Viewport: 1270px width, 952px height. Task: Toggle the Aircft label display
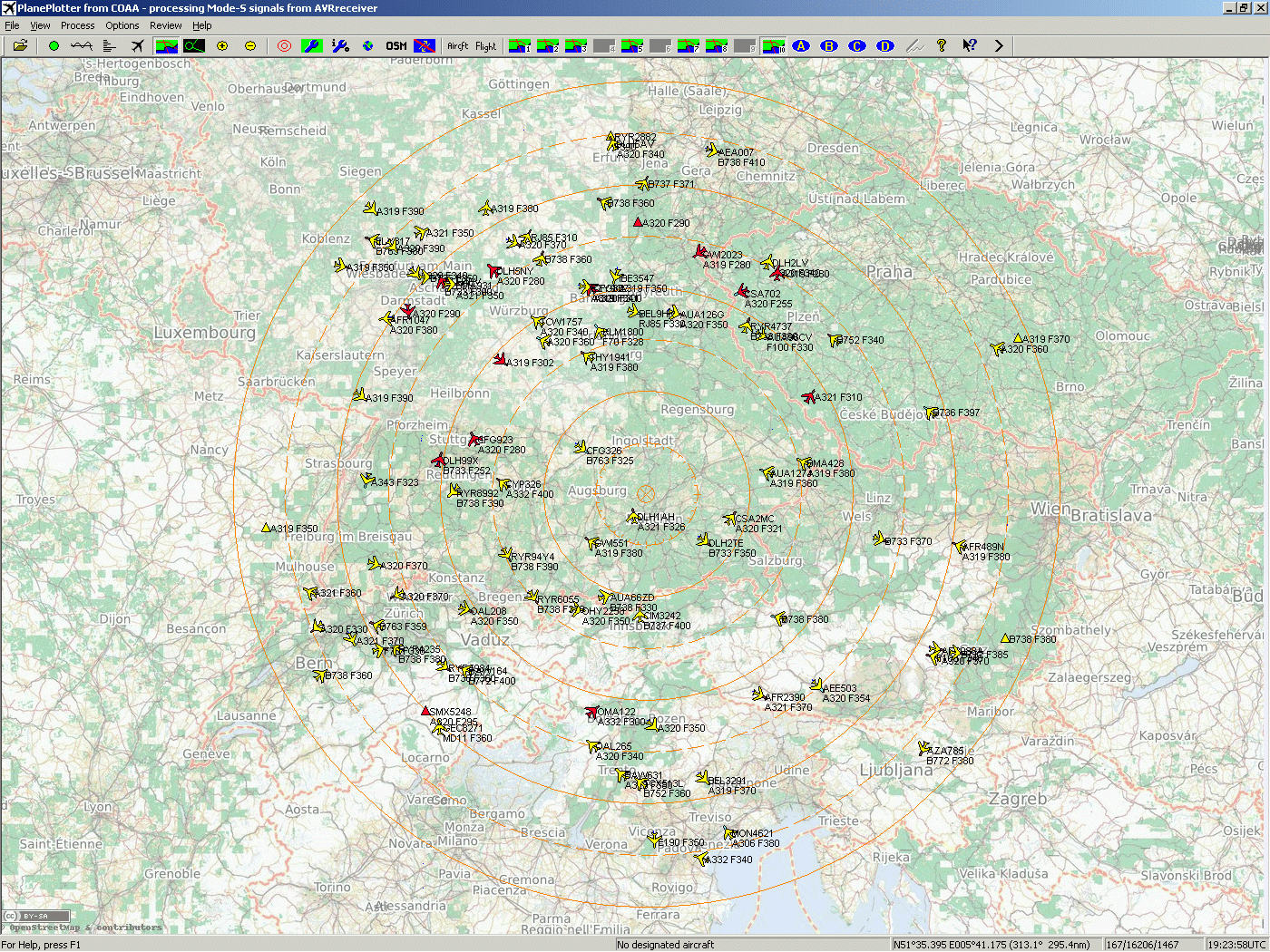click(x=458, y=45)
